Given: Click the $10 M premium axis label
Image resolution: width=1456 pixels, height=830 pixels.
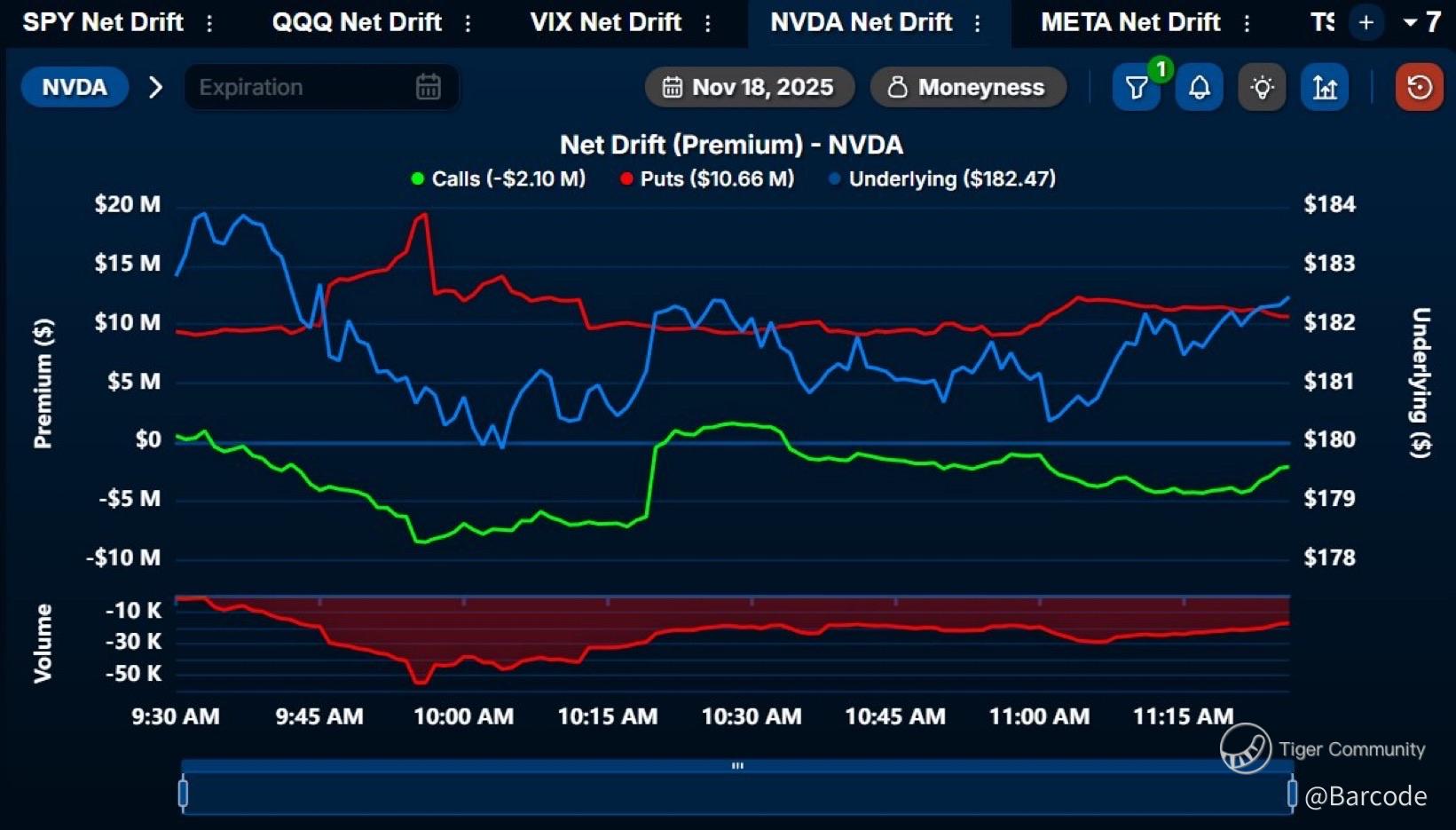Looking at the screenshot, I should [128, 322].
